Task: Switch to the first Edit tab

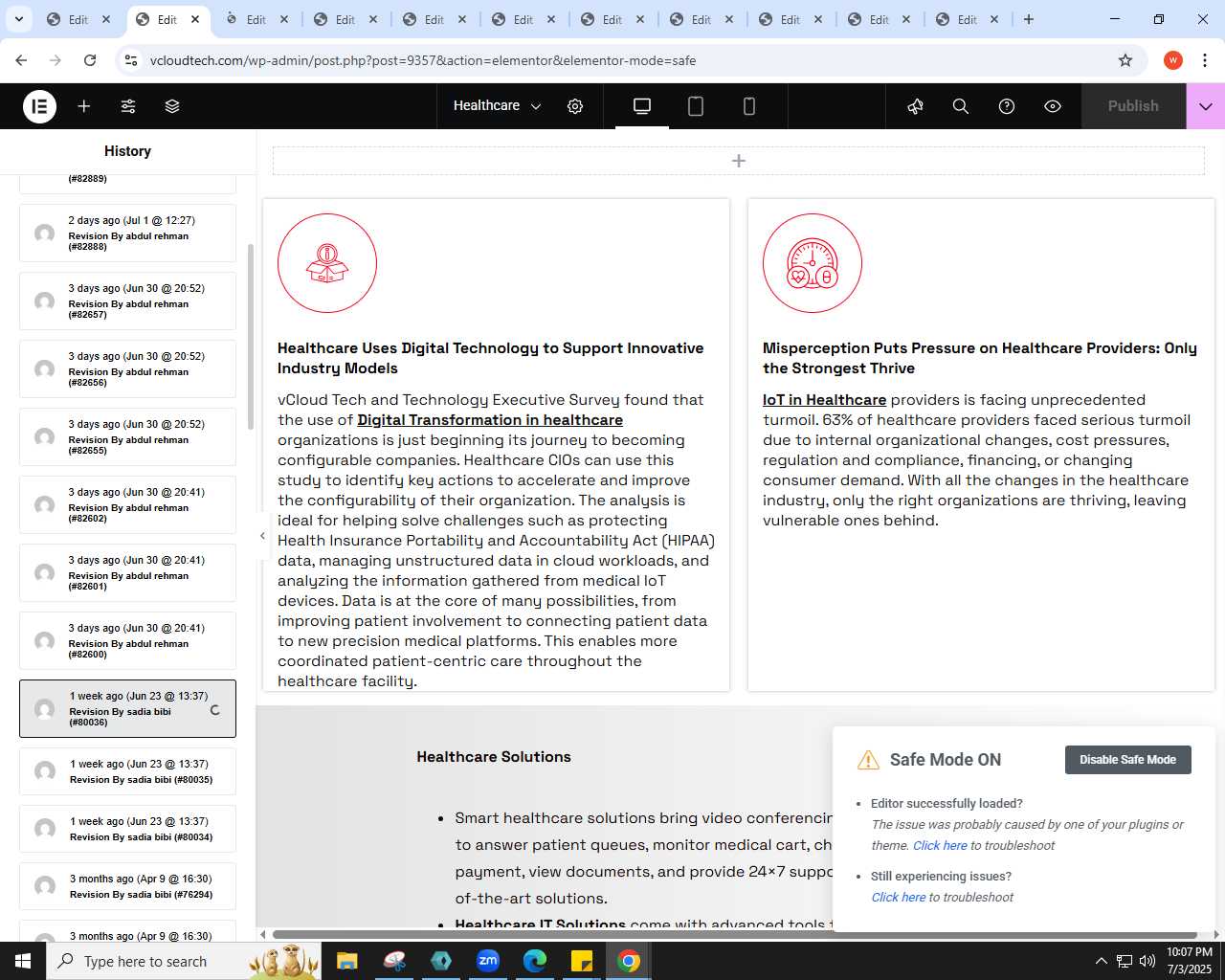Action: coord(78,19)
